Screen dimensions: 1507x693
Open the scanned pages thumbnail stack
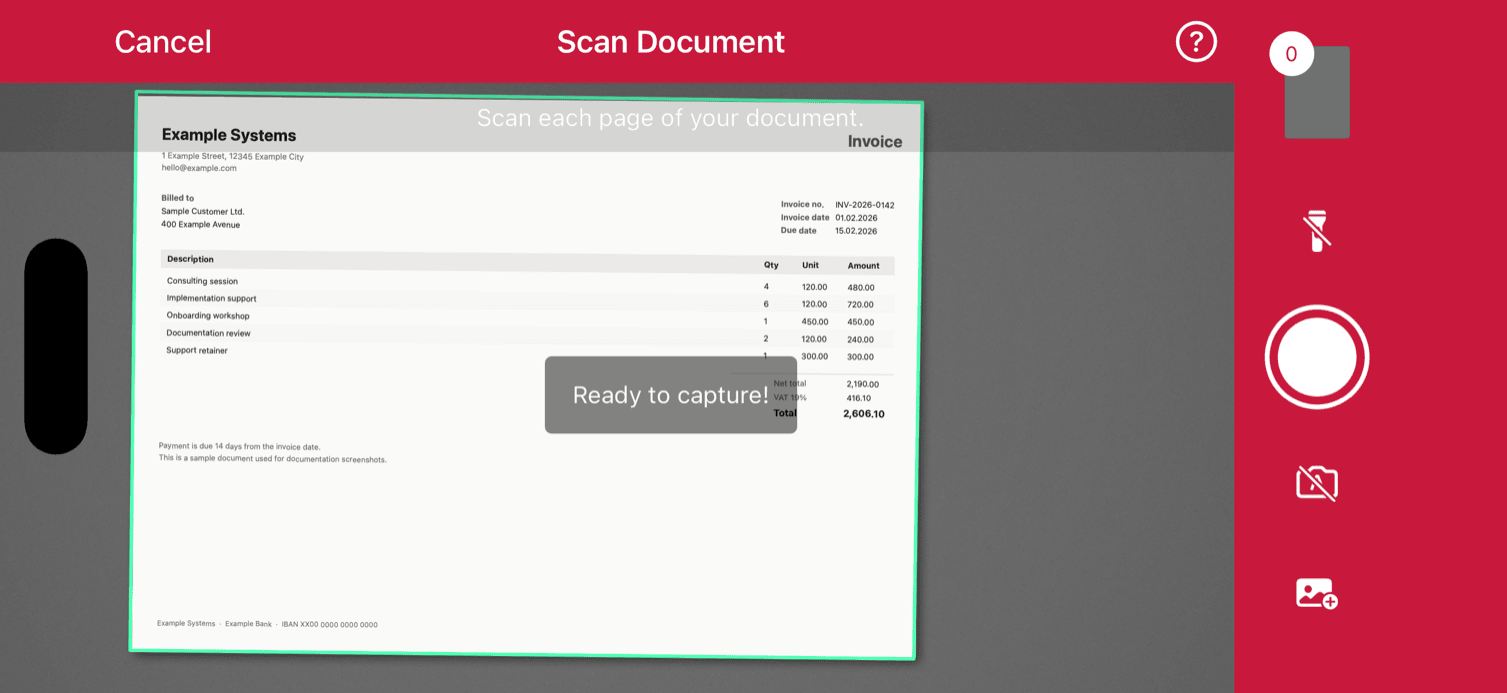[1317, 92]
